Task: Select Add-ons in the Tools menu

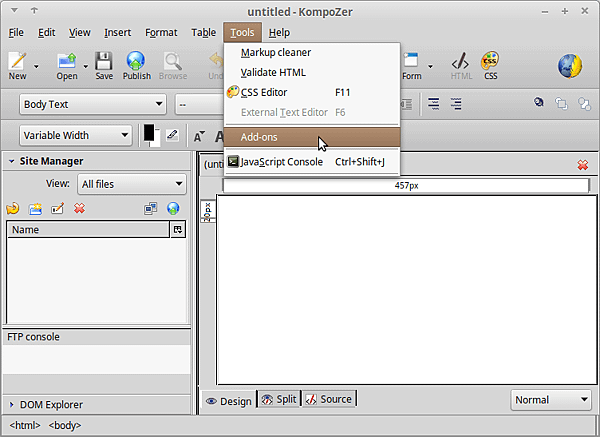Action: (x=312, y=137)
